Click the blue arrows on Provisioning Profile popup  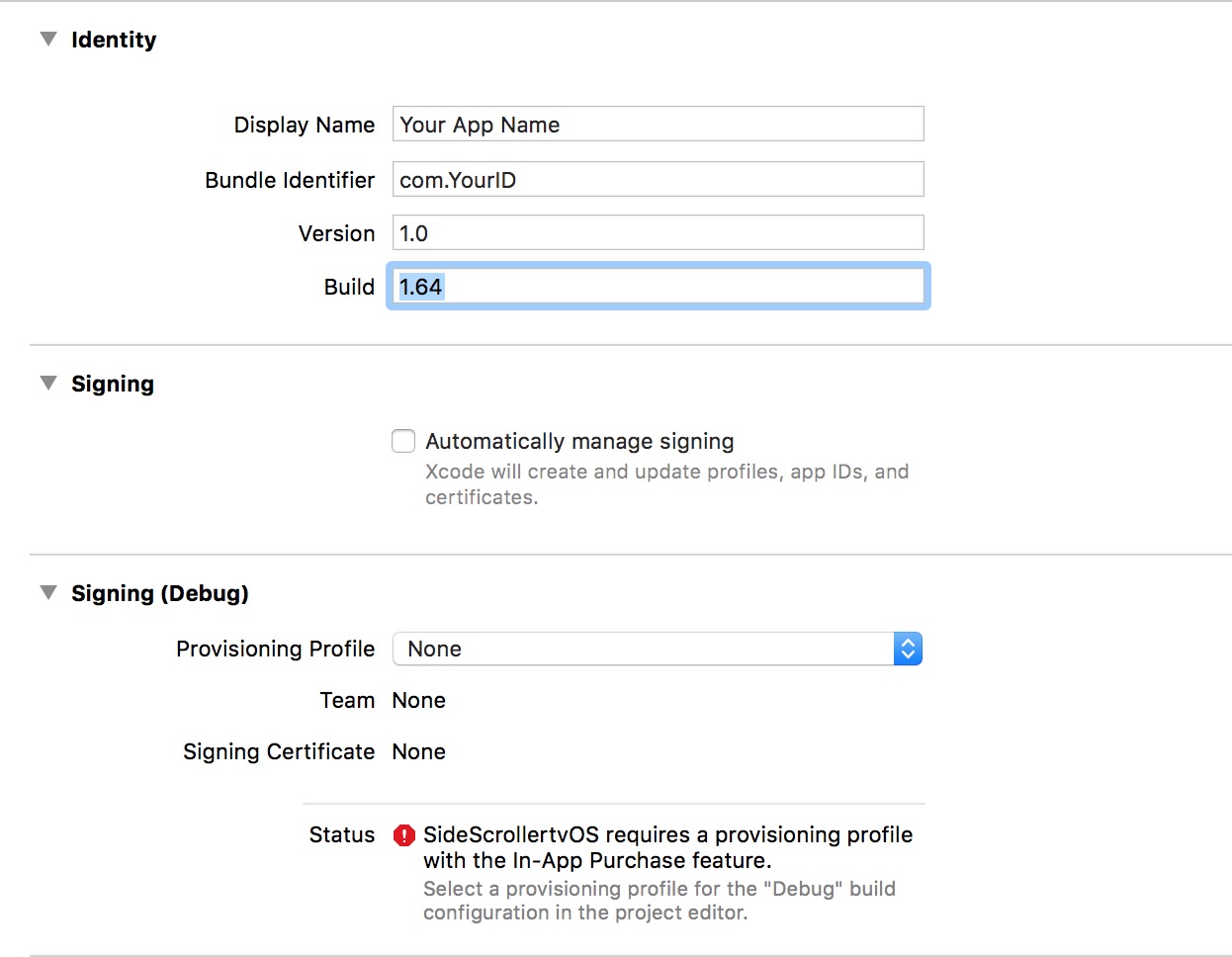[908, 649]
